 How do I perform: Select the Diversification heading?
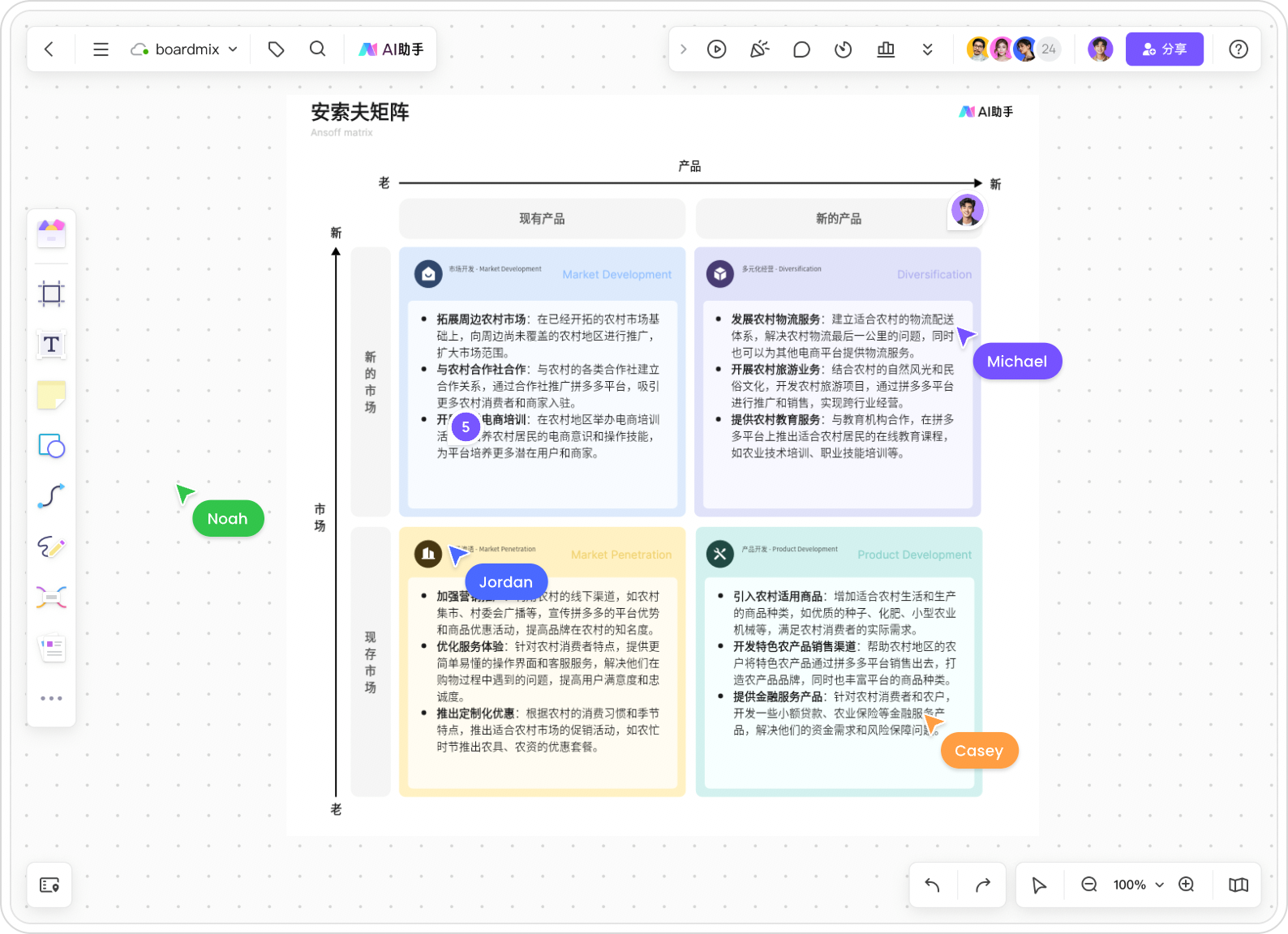(934, 275)
